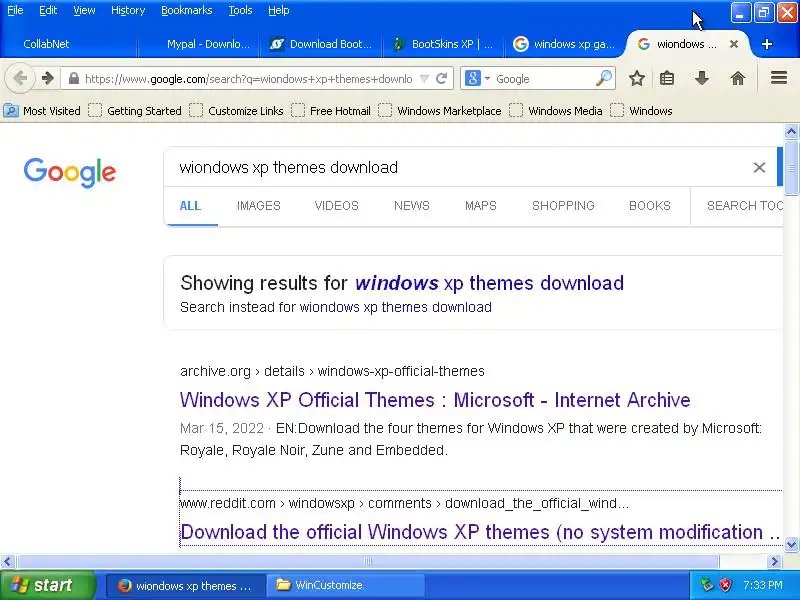The width and height of the screenshot is (800, 600).
Task: Click the red security shield tray icon
Action: 725,585
